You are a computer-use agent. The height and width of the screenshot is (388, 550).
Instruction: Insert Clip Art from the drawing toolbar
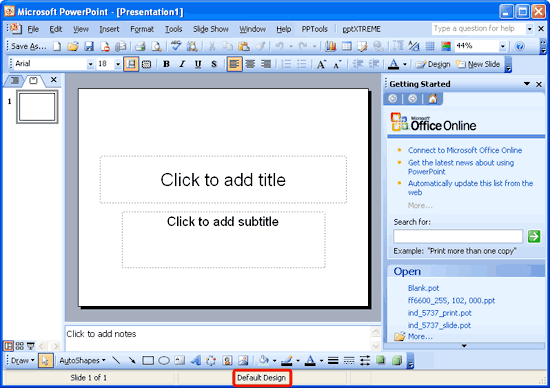click(x=227, y=360)
